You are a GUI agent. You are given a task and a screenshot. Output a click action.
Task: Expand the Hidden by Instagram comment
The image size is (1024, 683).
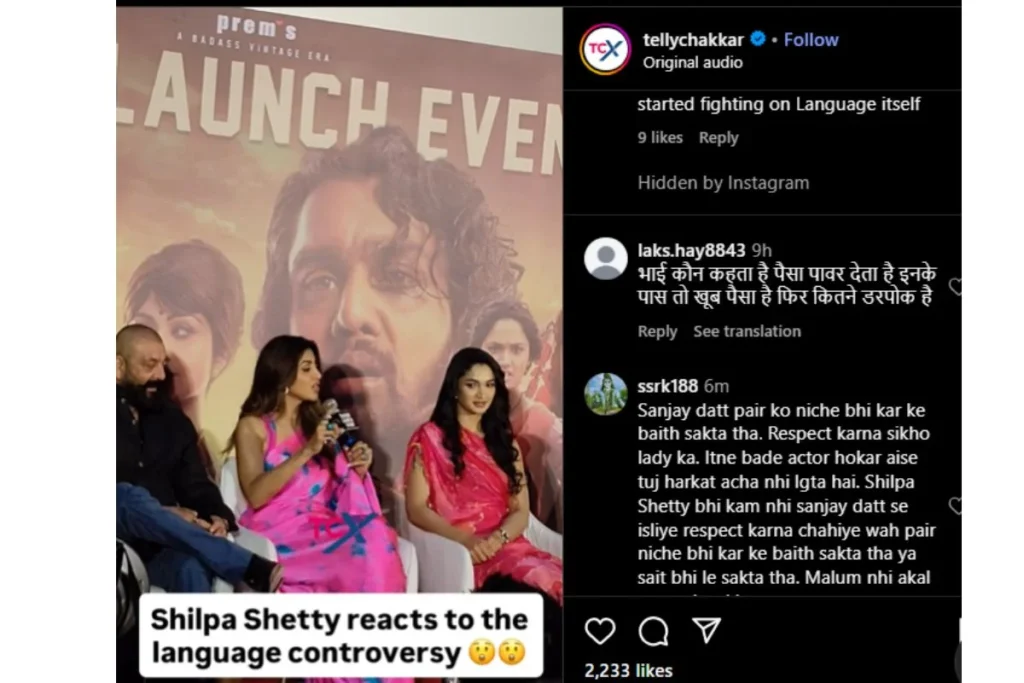[723, 183]
